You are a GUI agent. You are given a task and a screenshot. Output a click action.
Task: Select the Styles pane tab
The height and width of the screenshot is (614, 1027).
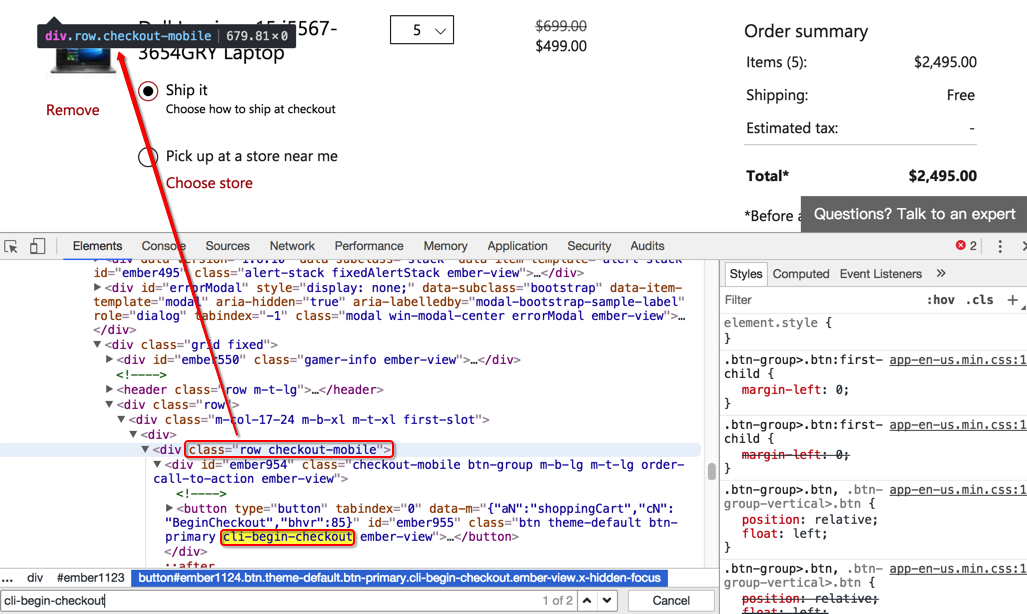point(746,274)
